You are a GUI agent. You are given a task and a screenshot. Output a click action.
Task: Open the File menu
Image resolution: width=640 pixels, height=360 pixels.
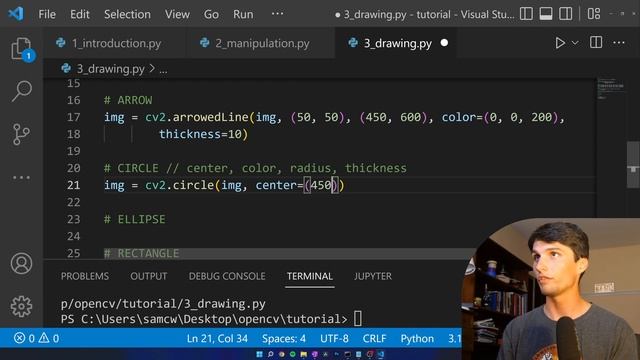click(47, 14)
